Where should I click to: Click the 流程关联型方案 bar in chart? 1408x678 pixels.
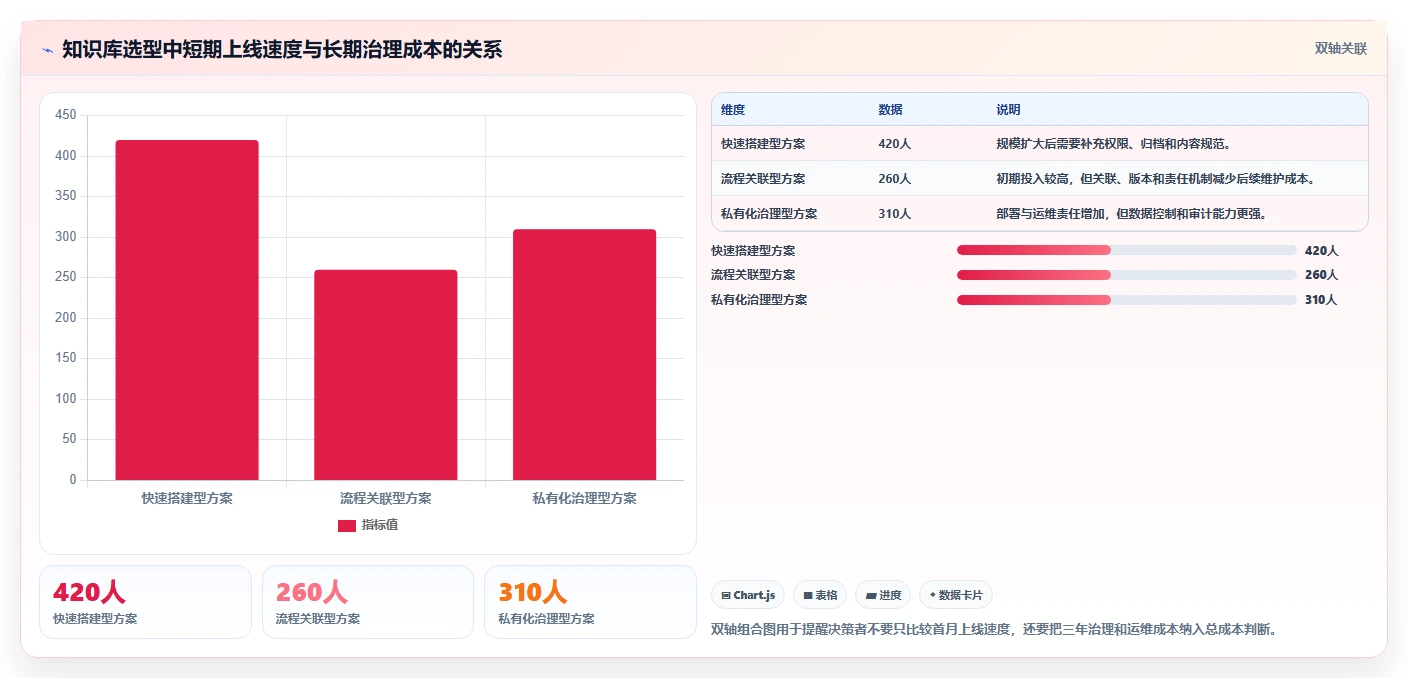pos(385,375)
